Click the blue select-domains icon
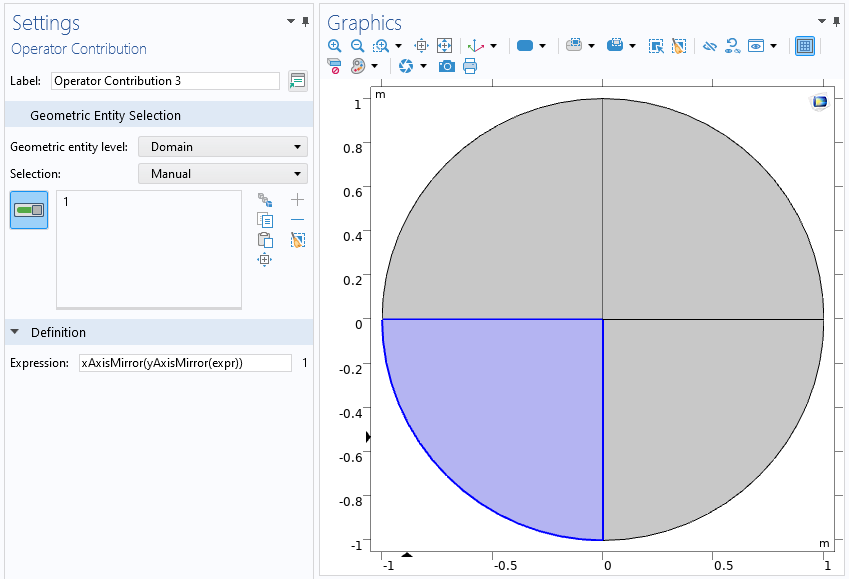849x579 pixels. click(x=525, y=46)
